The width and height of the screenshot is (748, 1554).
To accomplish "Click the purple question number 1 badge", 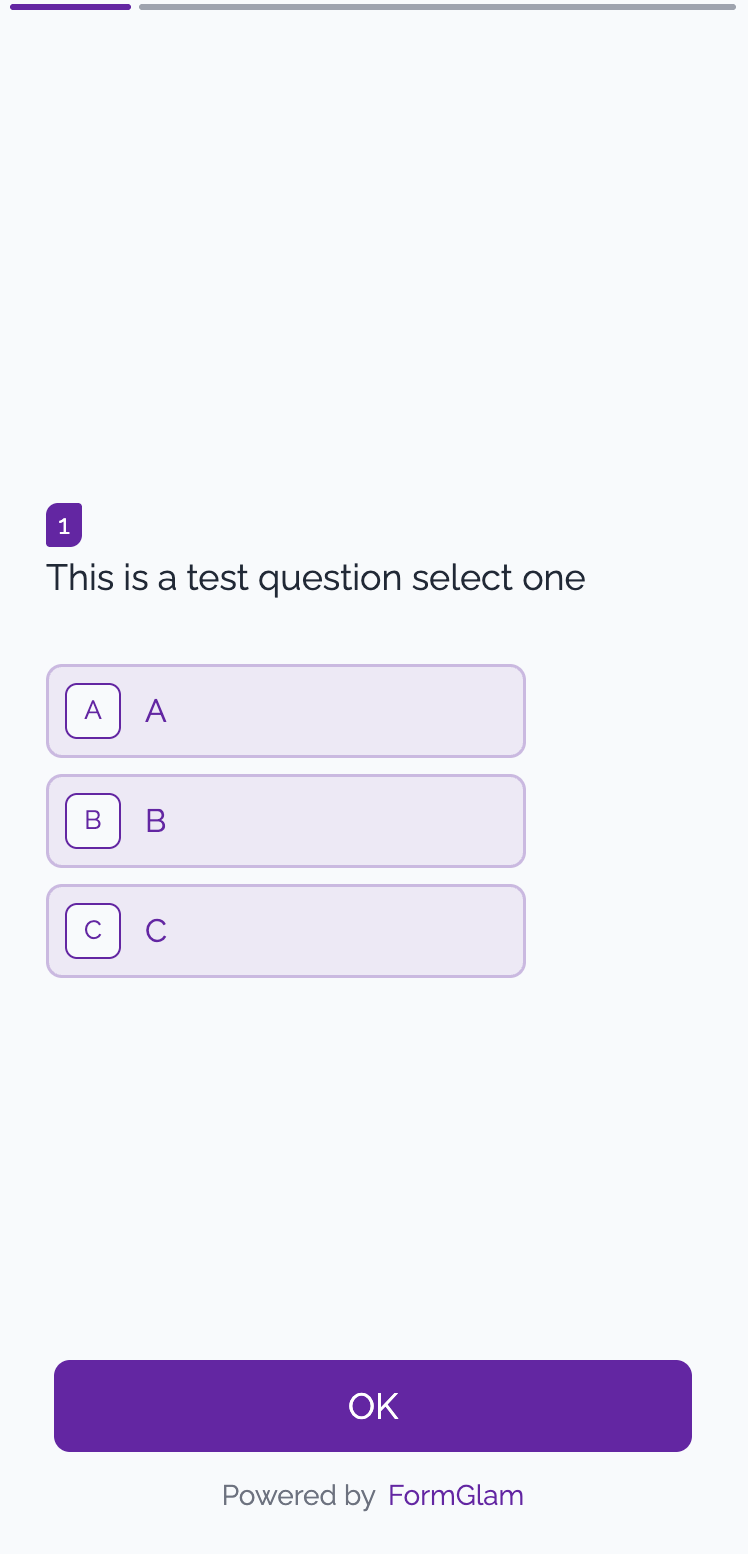I will coord(64,525).
